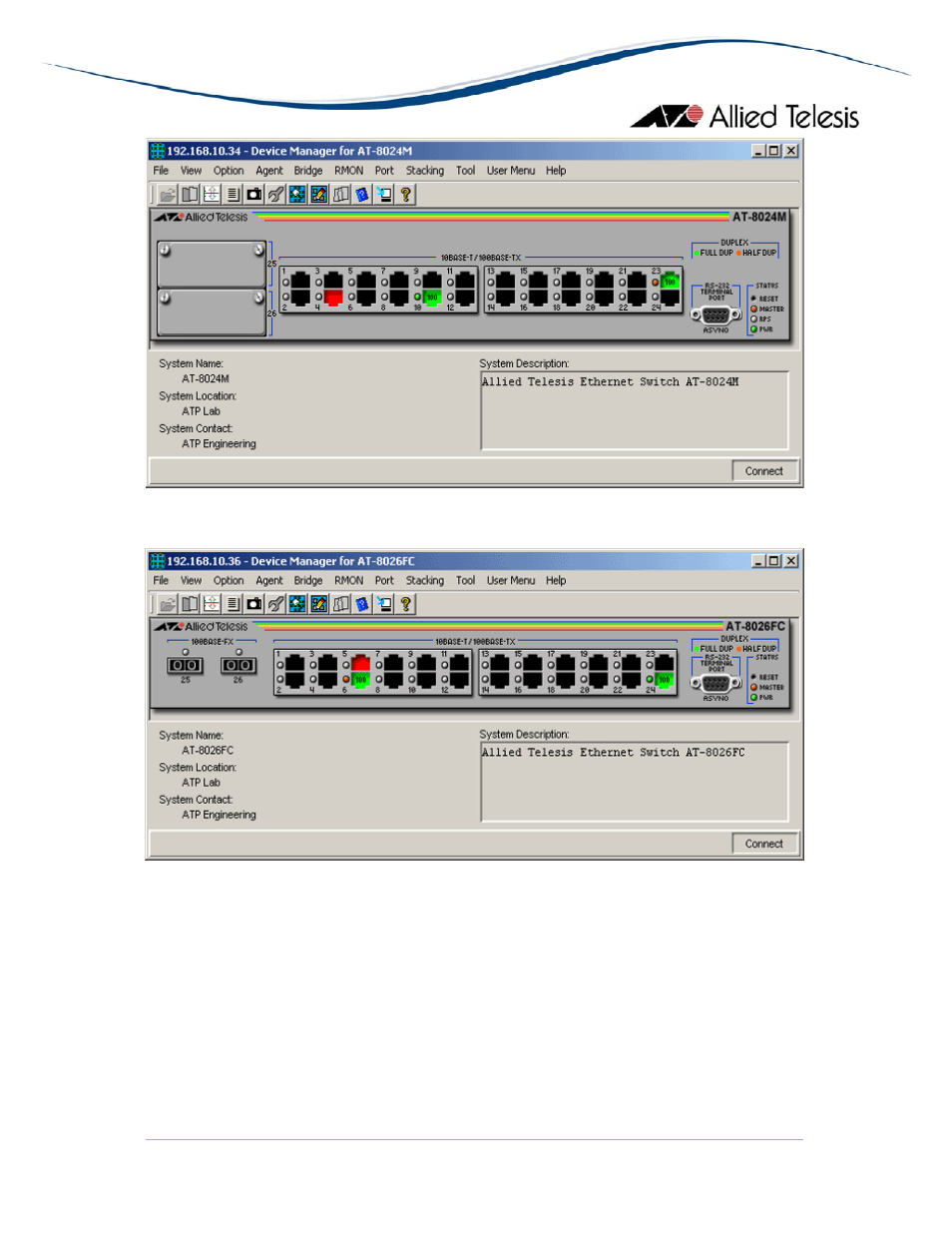The height and width of the screenshot is (1233, 952).
Task: Click Connect button in AT-8026FC window
Action: click(x=764, y=844)
